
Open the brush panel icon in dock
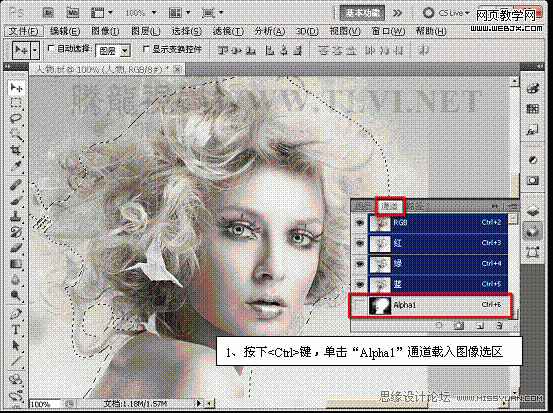533,88
